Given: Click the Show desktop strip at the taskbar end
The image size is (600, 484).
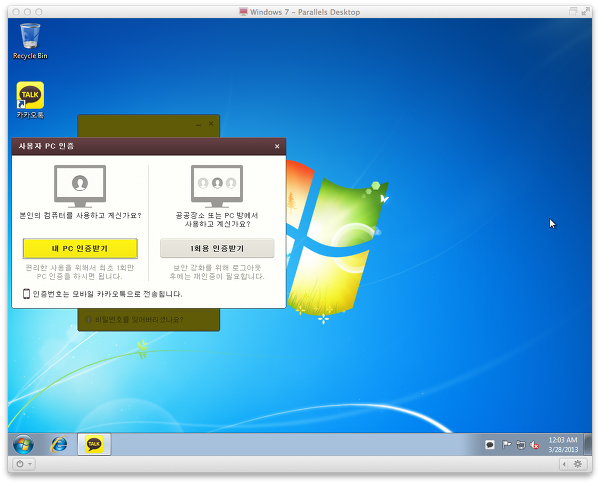Looking at the screenshot, I should point(588,444).
